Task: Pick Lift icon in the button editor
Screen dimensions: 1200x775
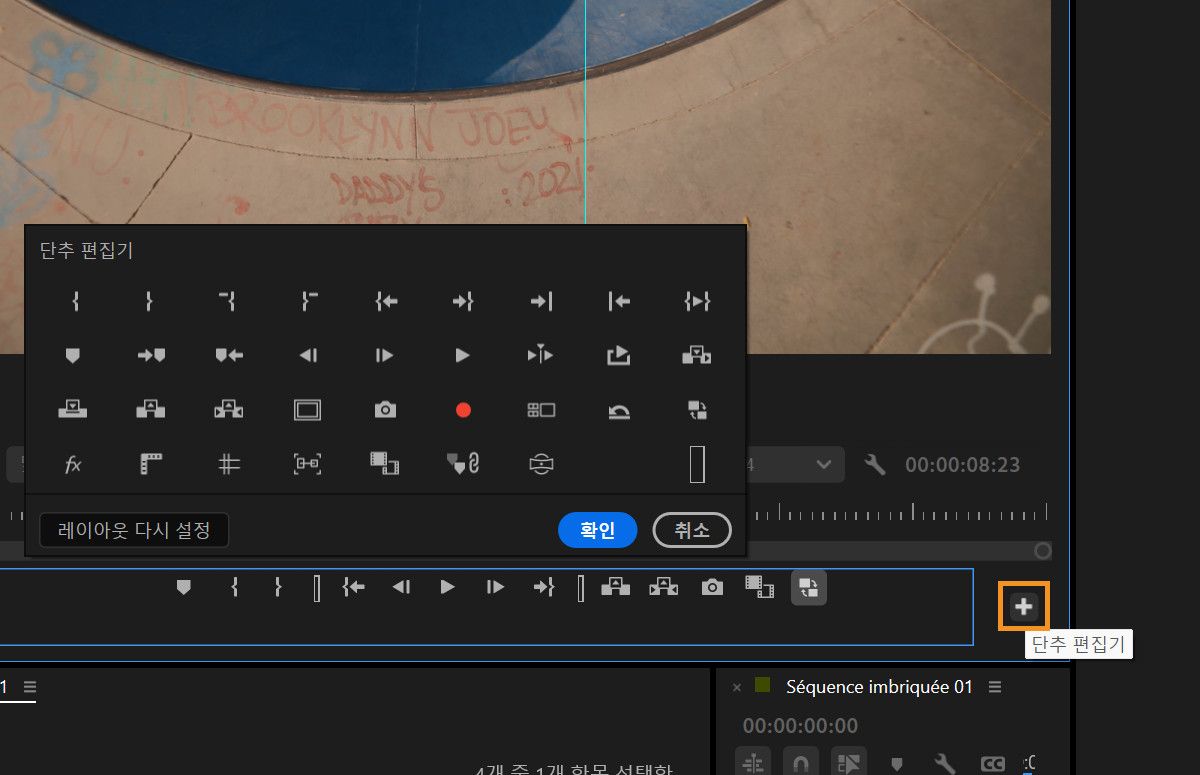Action: 150,409
